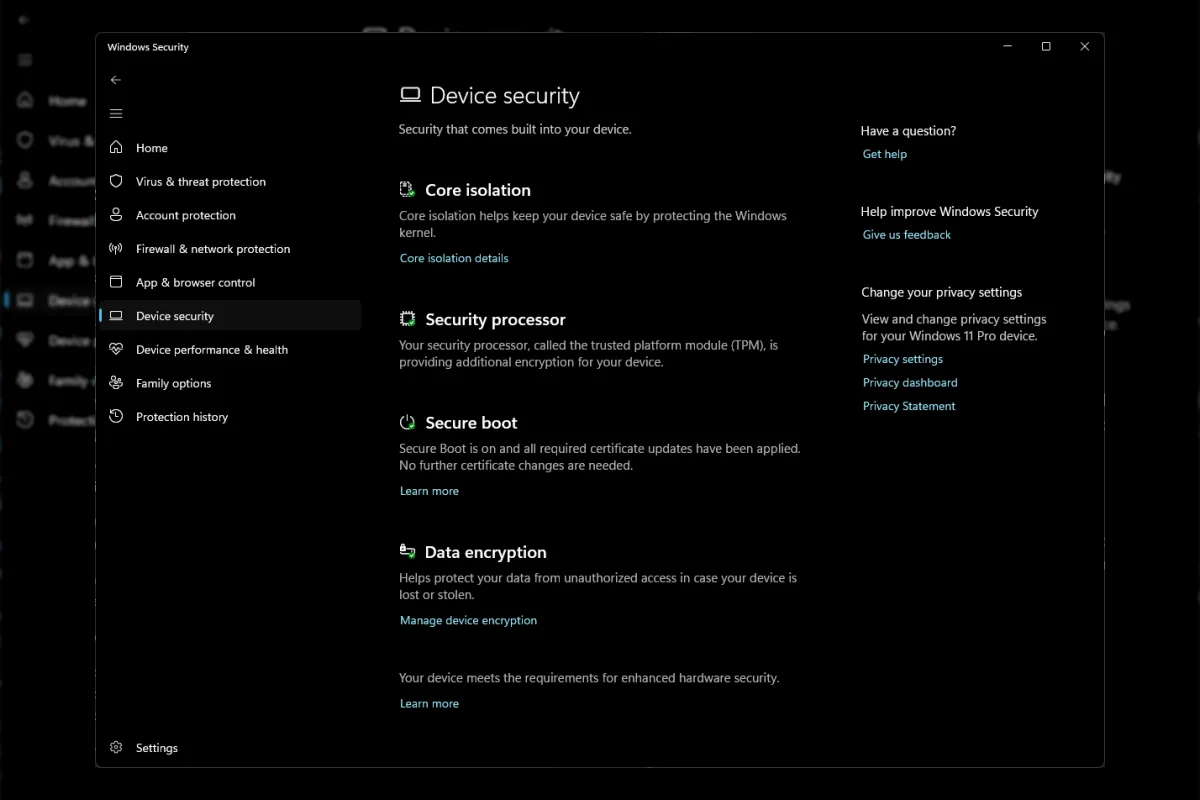Click the laptop icon beside Device security heading

point(410,95)
